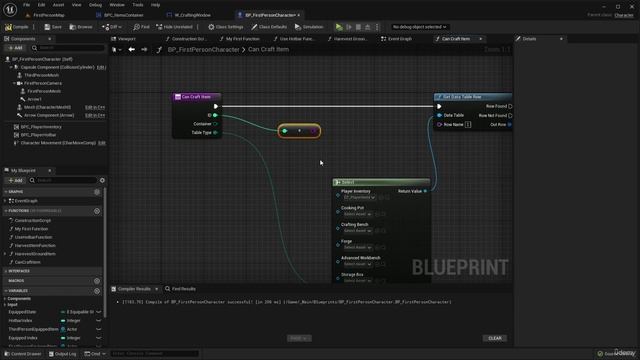Image resolution: width=640 pixels, height=360 pixels.
Task: Close the Details panel tab
Action: (561, 39)
